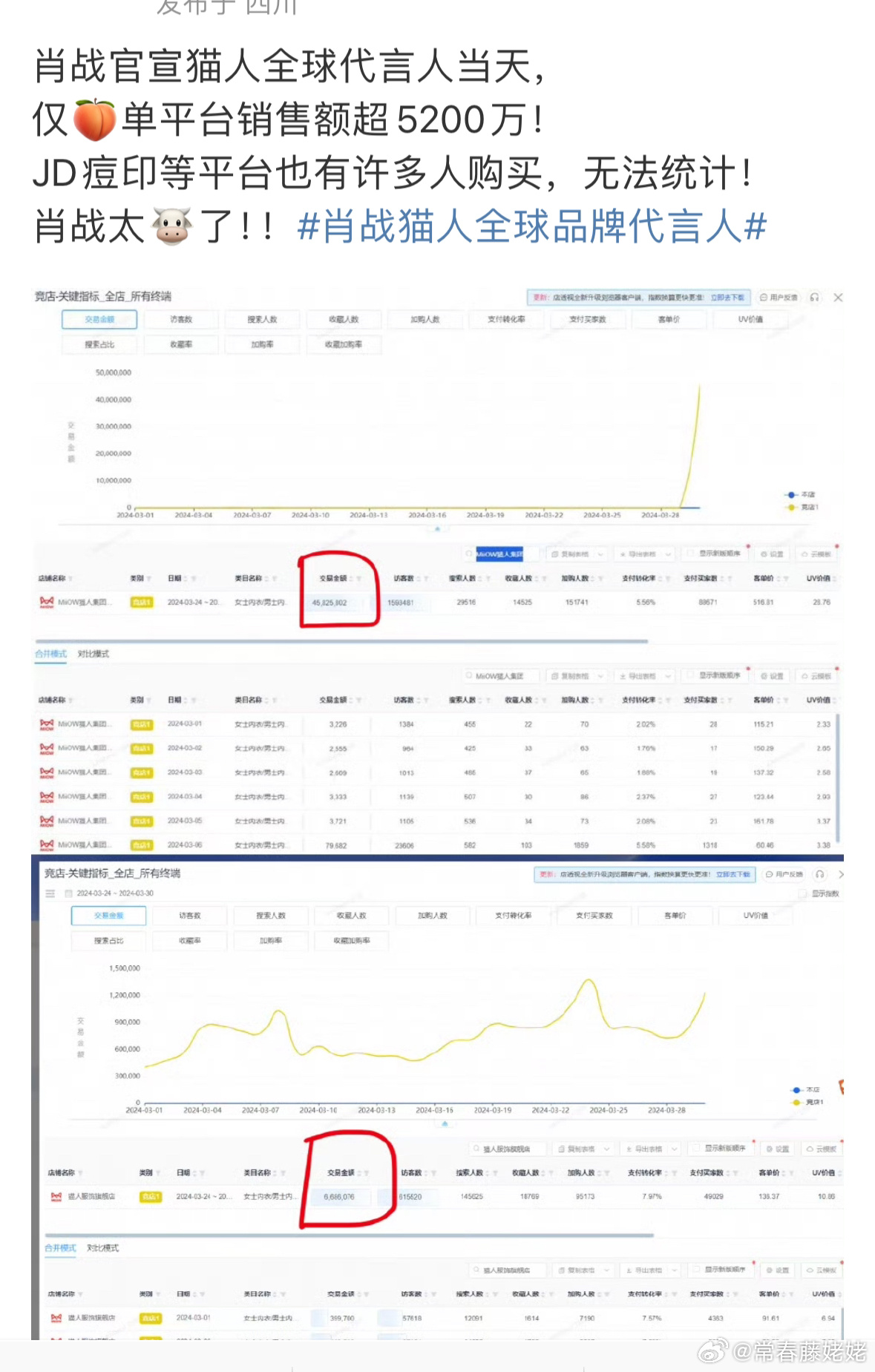Click the headset support icon in MiiOW猫人集团 panel

pos(815,298)
